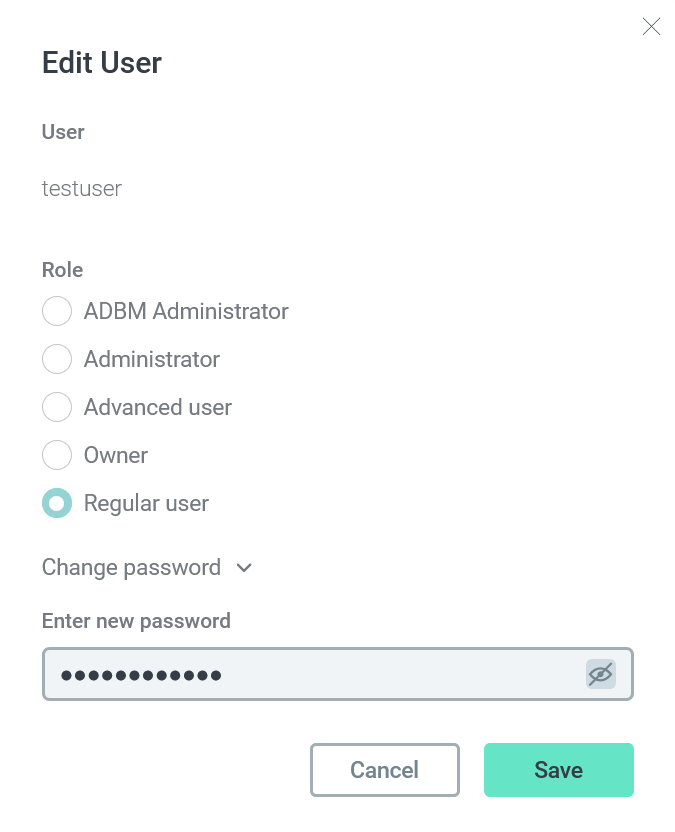Click the Enter new password label
This screenshot has height=832, width=675.
[136, 621]
